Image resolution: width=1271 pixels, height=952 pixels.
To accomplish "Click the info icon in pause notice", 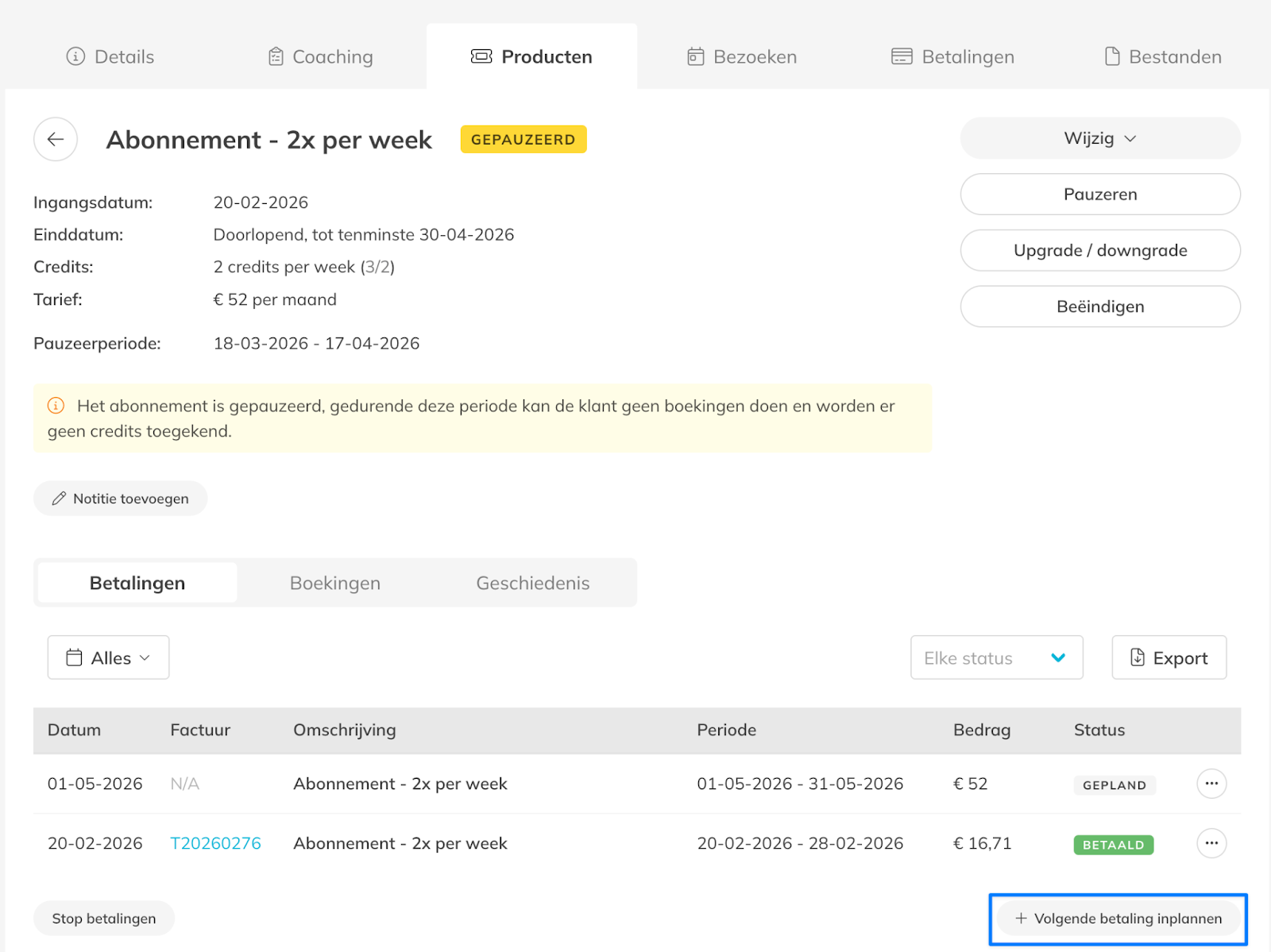I will 56,406.
